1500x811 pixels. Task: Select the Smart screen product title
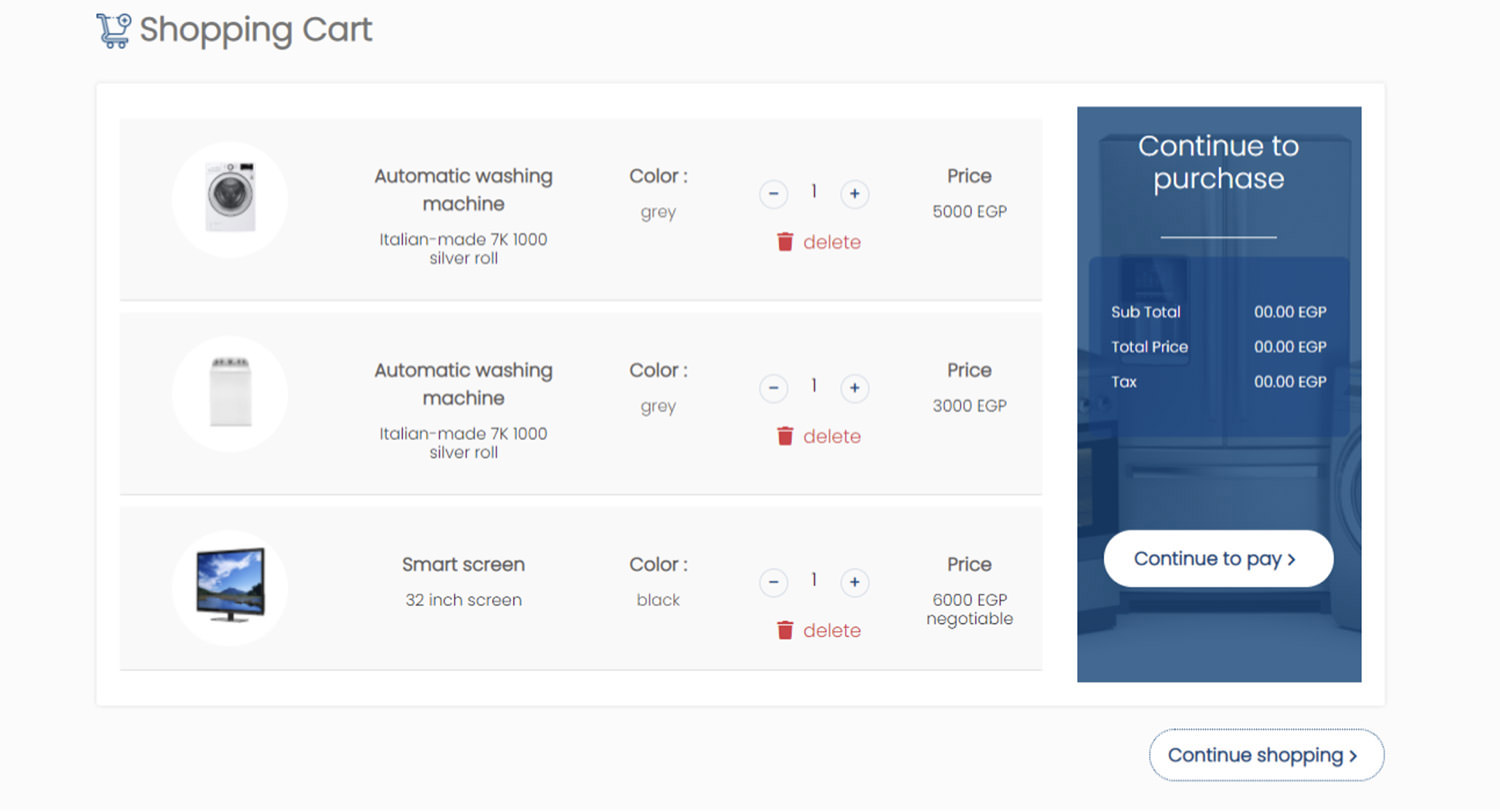[463, 564]
